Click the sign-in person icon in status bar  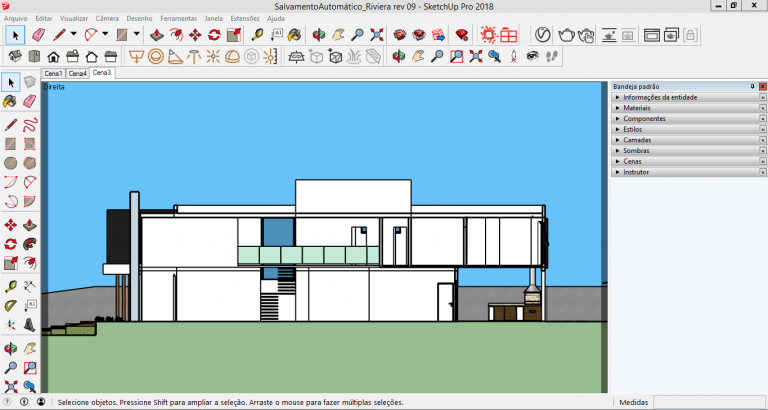click(x=41, y=402)
